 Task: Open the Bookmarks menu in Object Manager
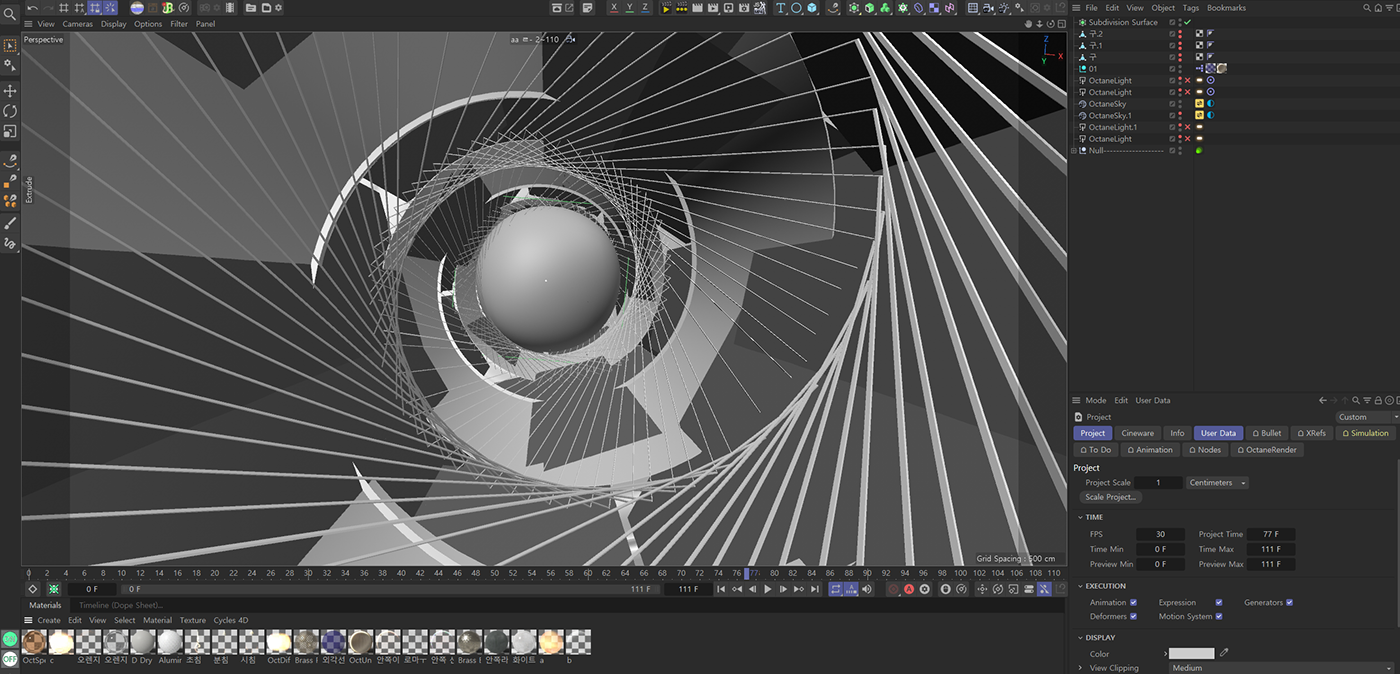(x=1226, y=8)
